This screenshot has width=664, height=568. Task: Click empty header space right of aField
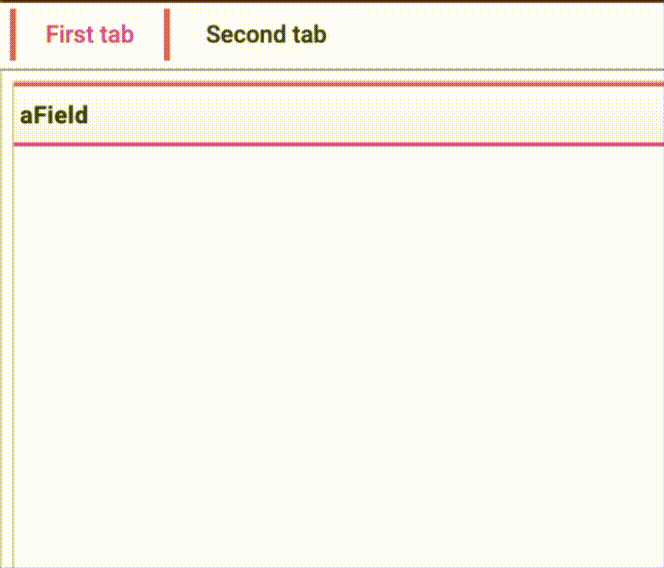(400, 115)
